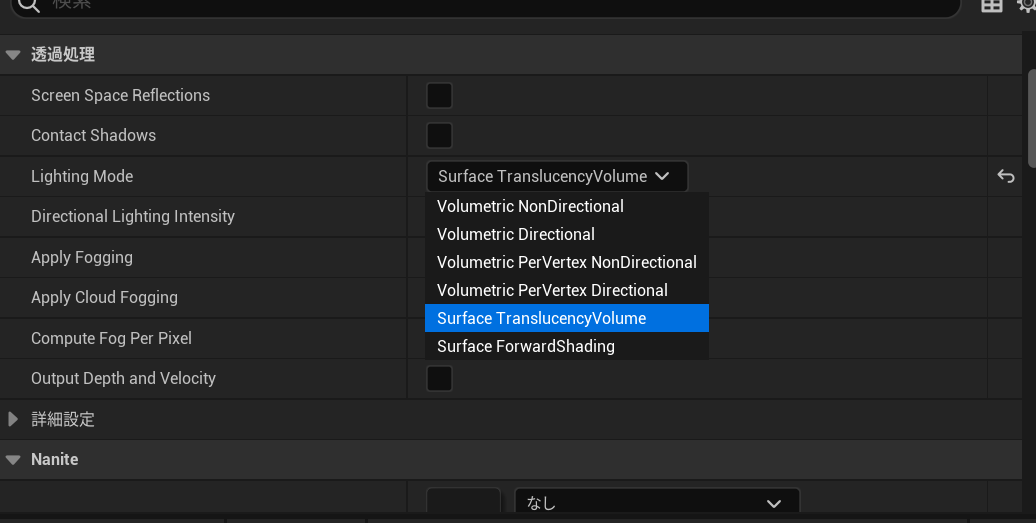
Task: Click the 検索 search input field
Action: pos(500,6)
